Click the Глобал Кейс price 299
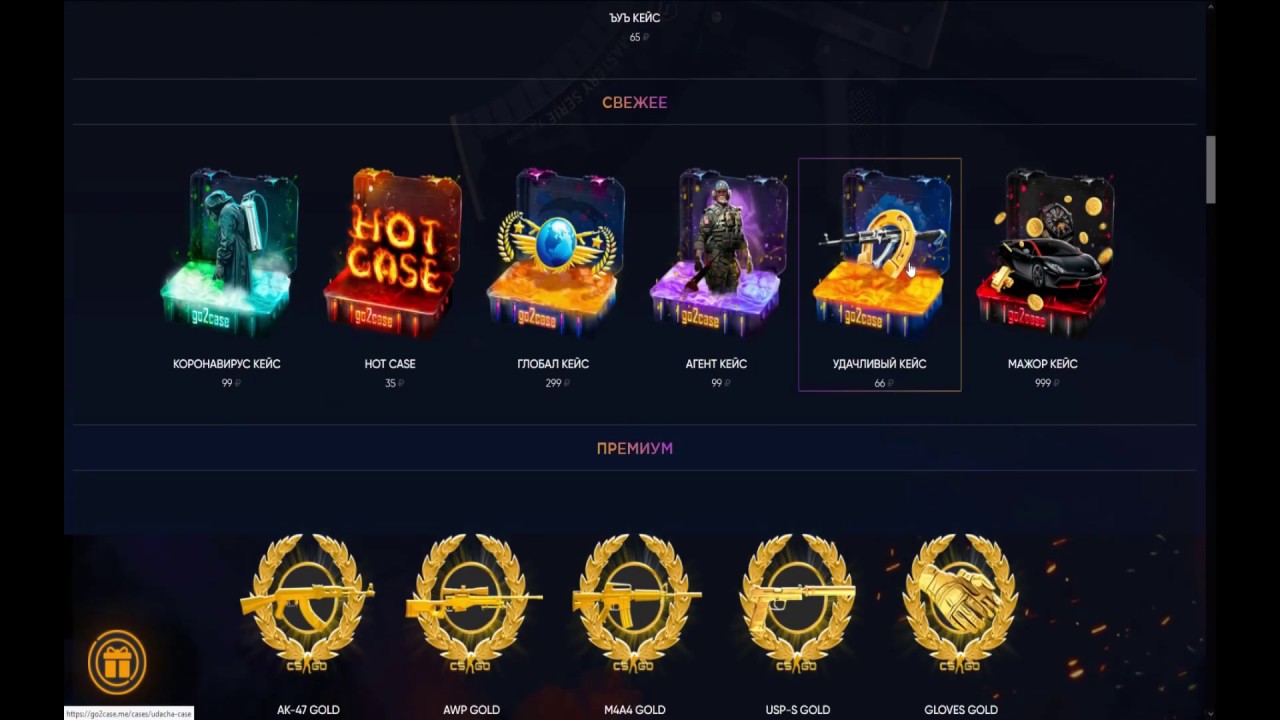Viewport: 1280px width, 720px height. [553, 383]
